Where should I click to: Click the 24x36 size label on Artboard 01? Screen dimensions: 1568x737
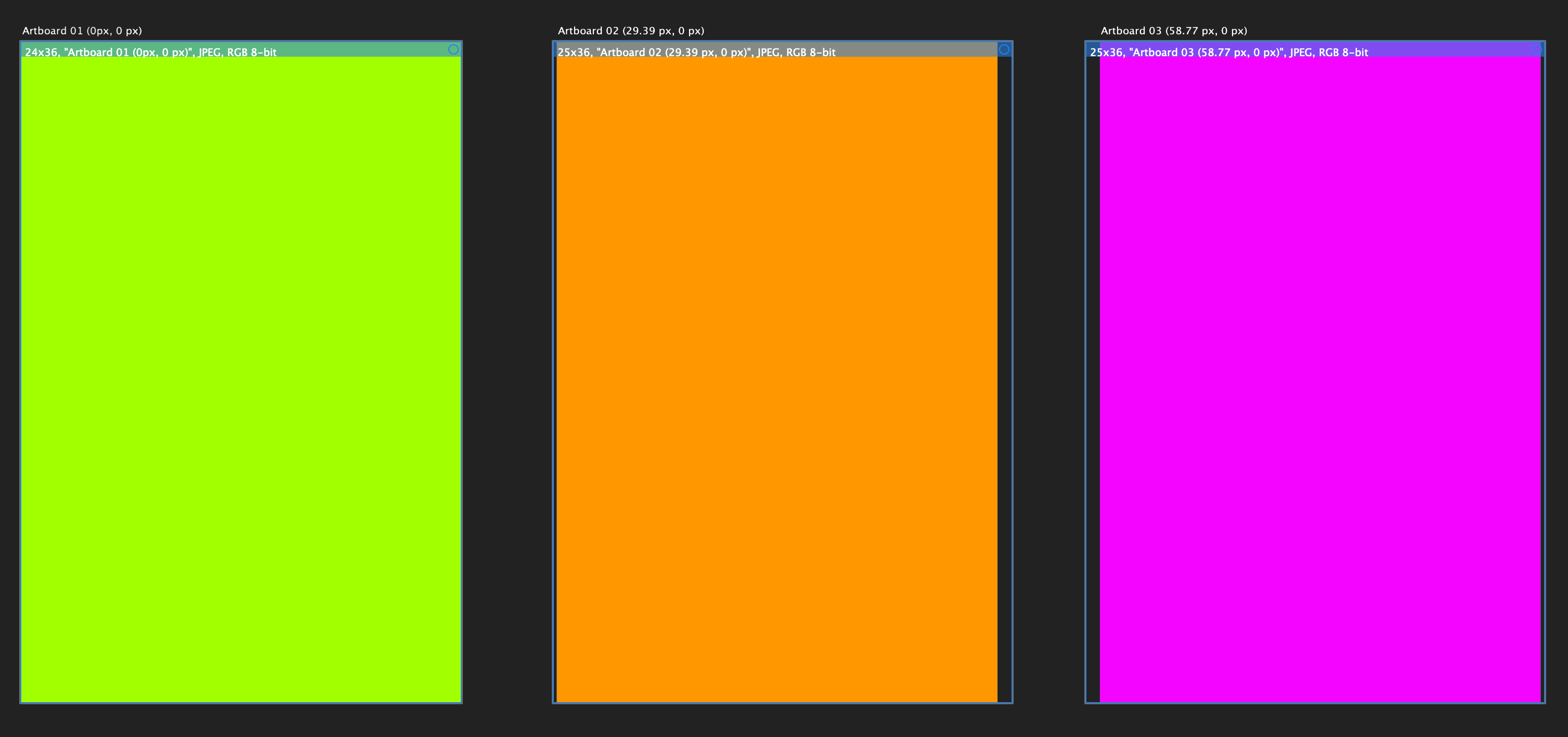coord(41,53)
